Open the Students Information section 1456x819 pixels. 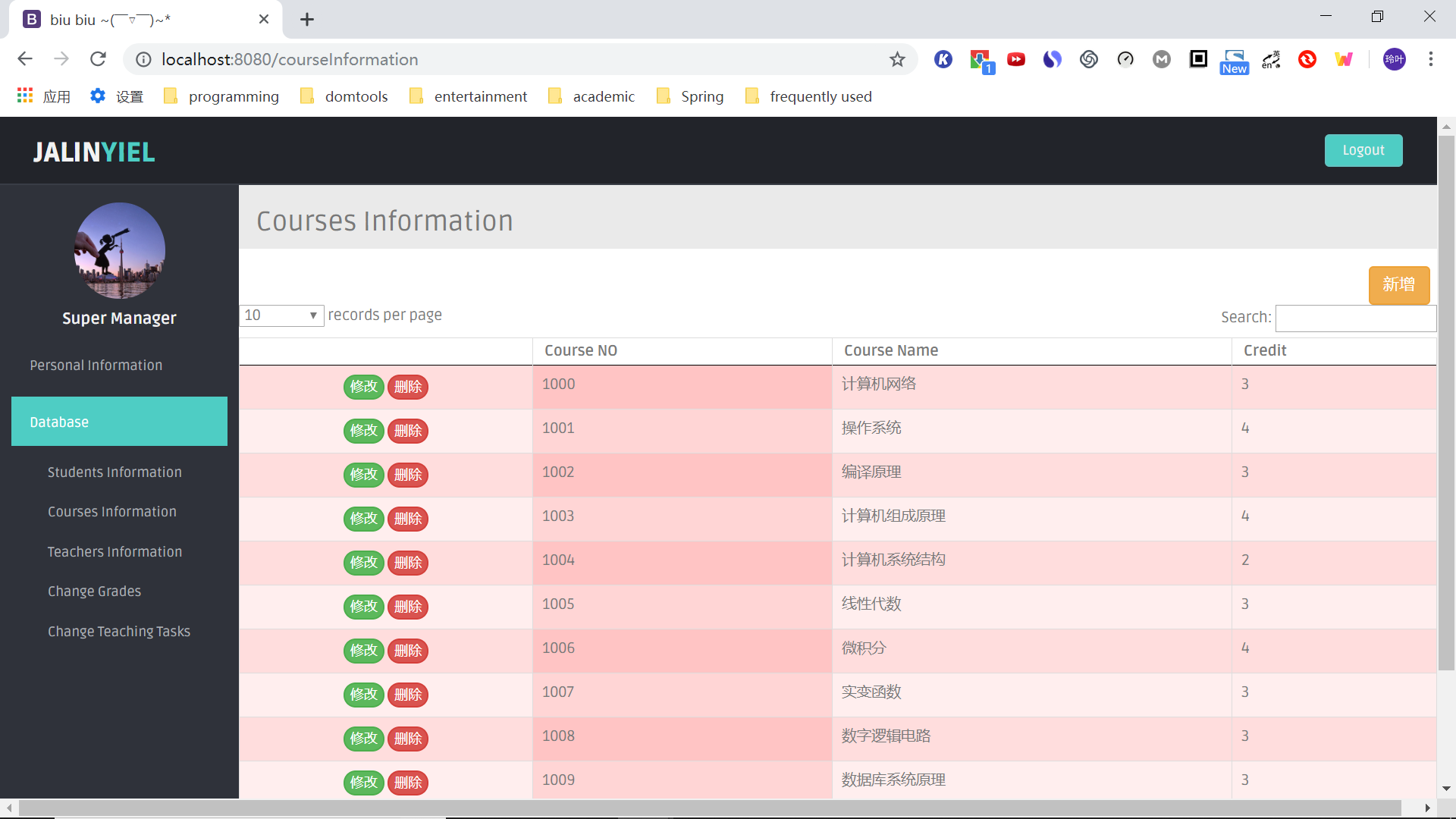115,472
